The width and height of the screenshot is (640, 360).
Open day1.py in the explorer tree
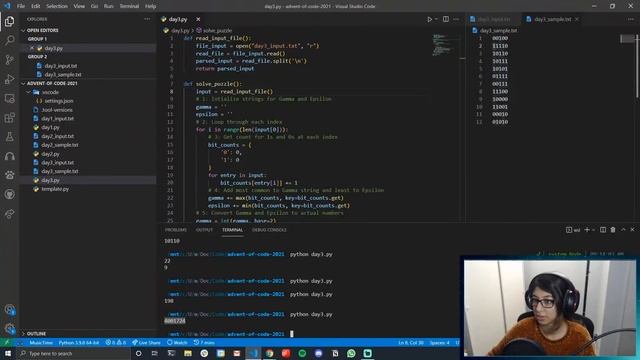coord(50,127)
